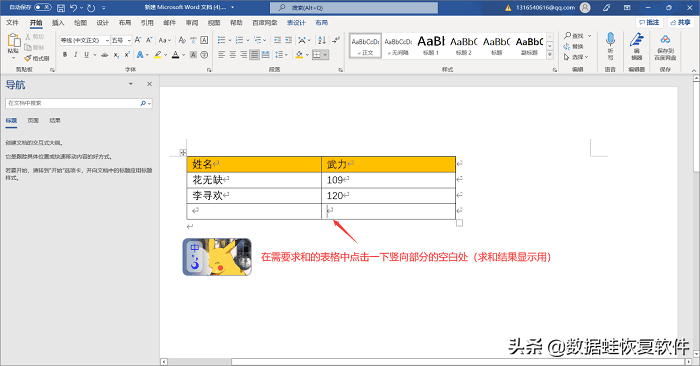The height and width of the screenshot is (366, 700).
Task: Click the cell containing 花无缺
Action: click(x=254, y=180)
